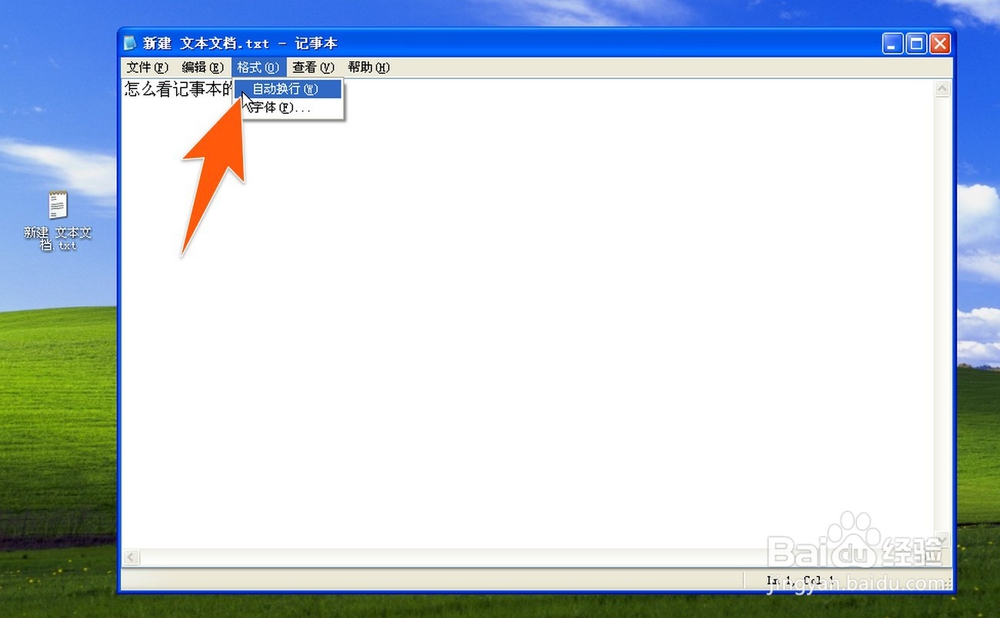1000x618 pixels.
Task: Minimize the Notepad window
Action: [892, 43]
